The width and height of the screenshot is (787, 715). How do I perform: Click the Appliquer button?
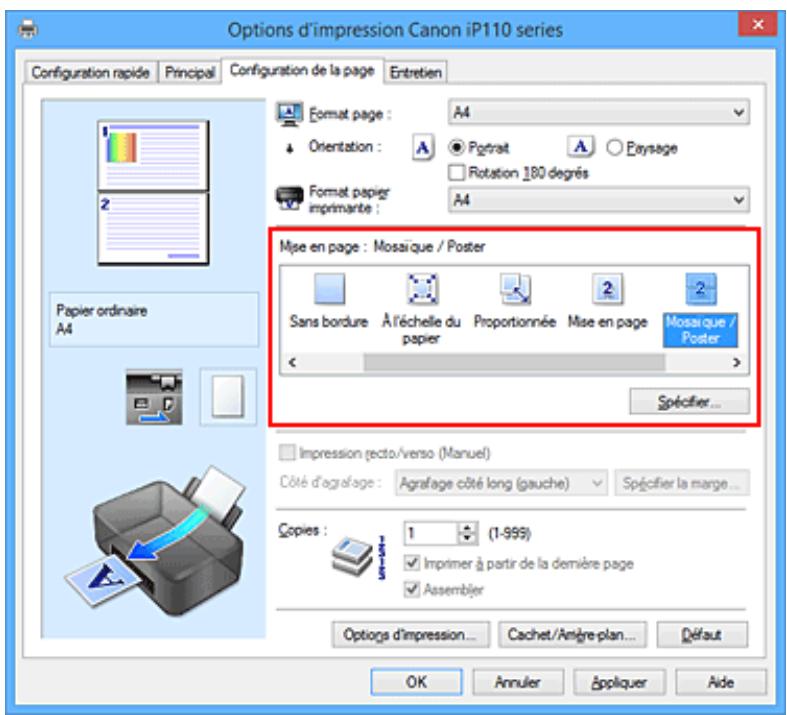(x=619, y=682)
